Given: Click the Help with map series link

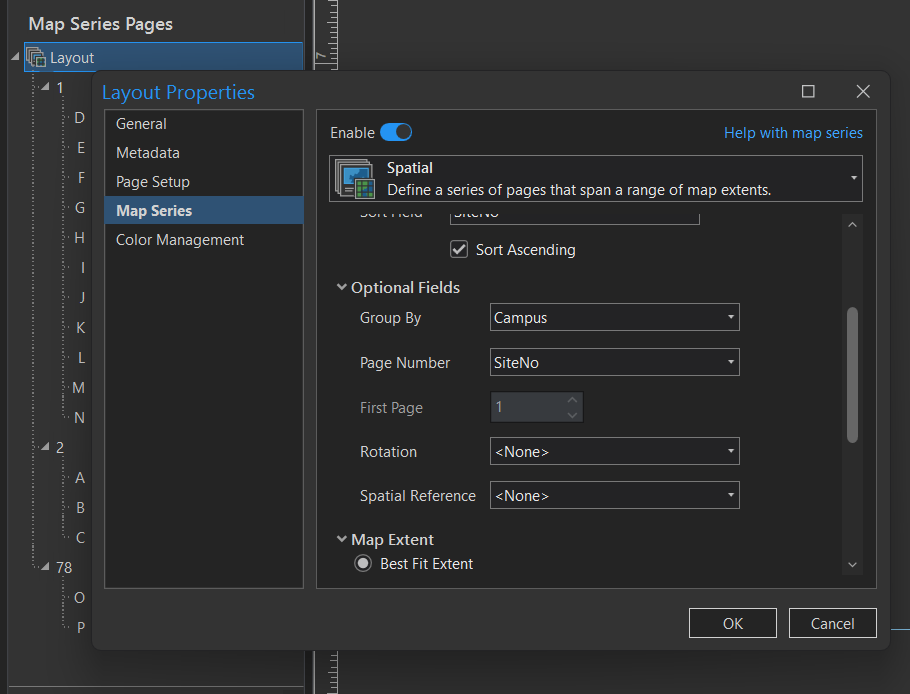Looking at the screenshot, I should tap(793, 132).
